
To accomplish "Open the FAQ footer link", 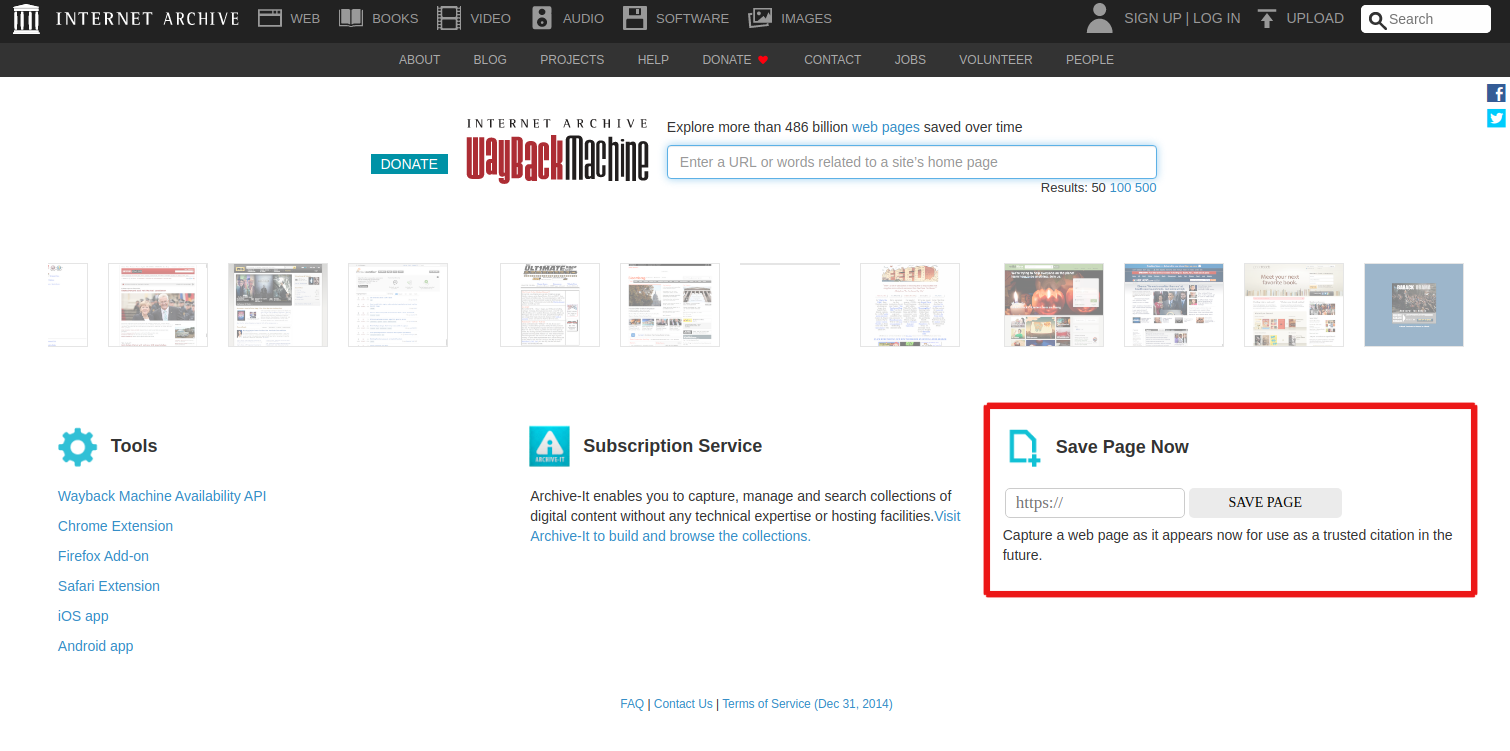I will (632, 704).
